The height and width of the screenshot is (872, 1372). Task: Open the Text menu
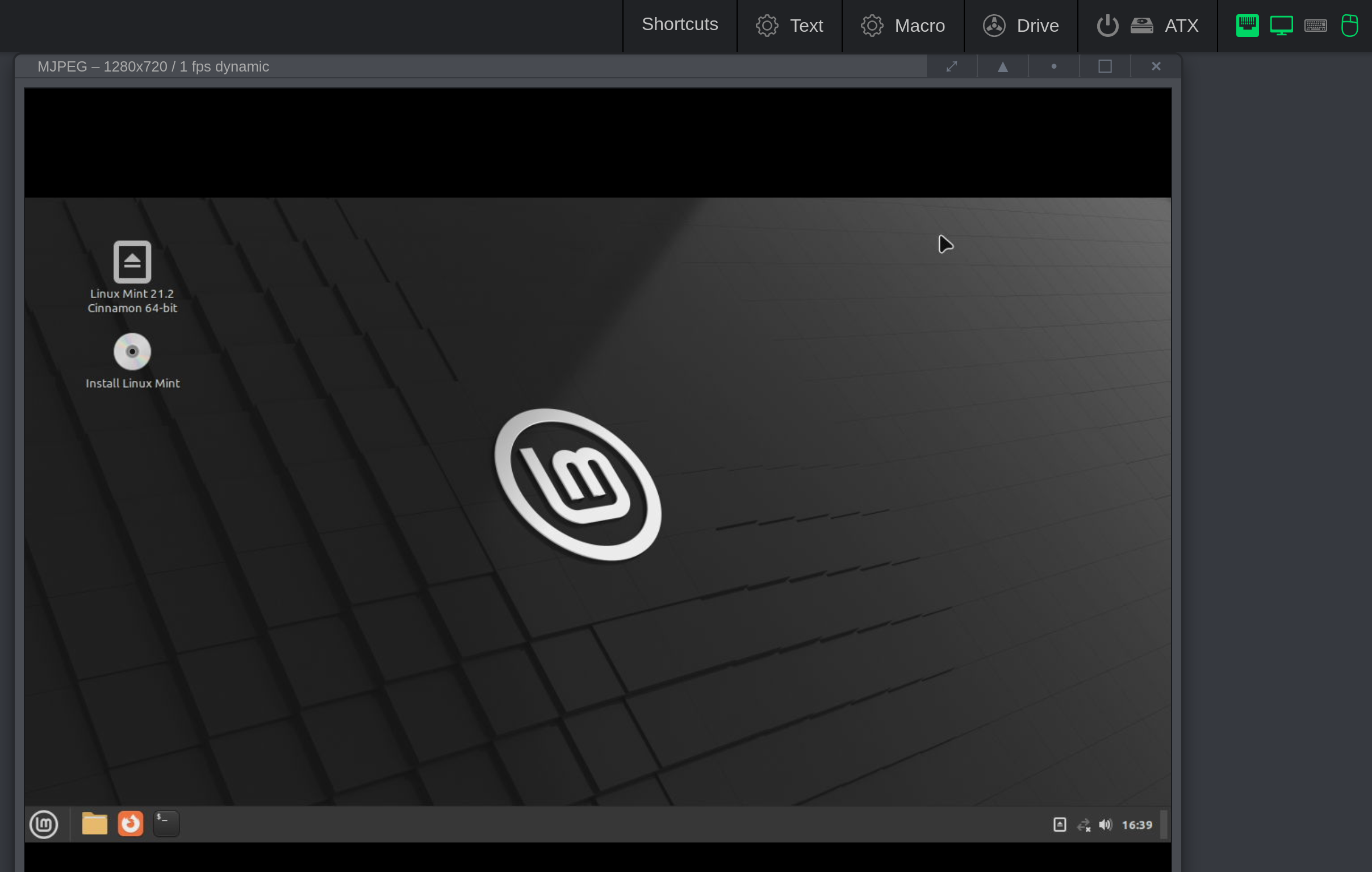click(x=789, y=25)
